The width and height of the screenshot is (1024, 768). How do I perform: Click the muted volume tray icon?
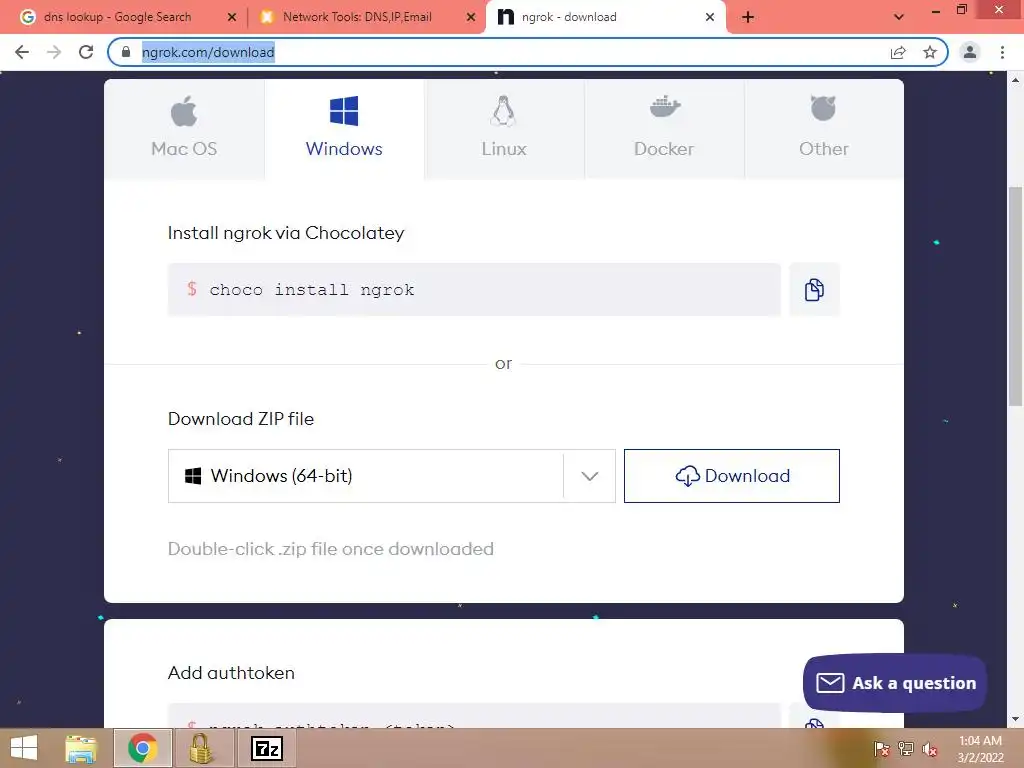[930, 749]
